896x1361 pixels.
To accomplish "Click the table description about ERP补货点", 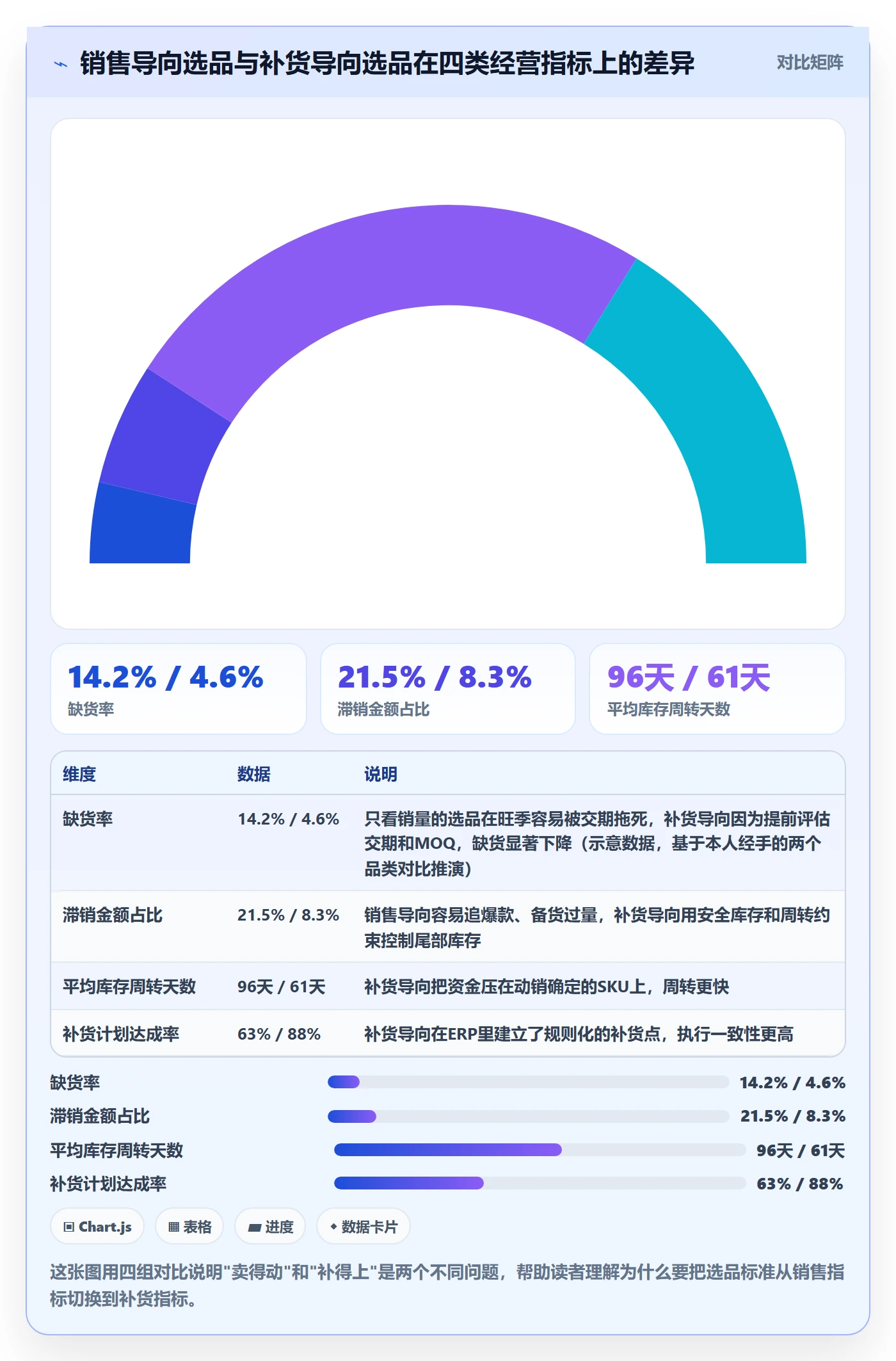I will click(x=579, y=1034).
